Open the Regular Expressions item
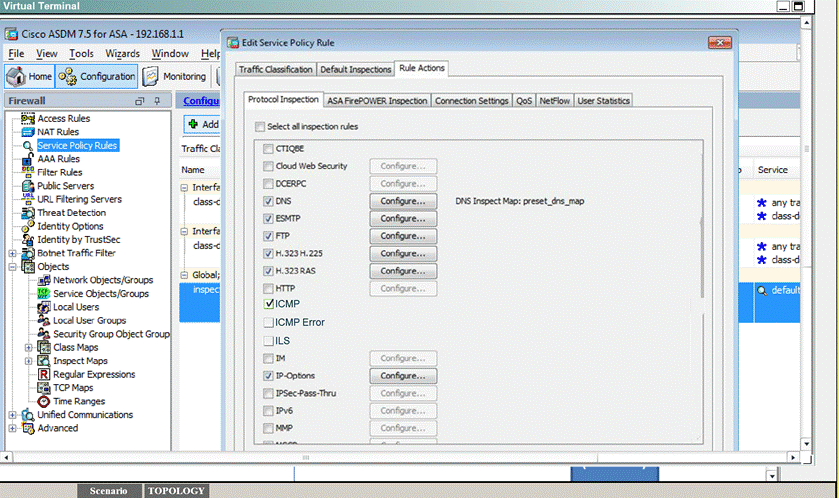 (94, 374)
